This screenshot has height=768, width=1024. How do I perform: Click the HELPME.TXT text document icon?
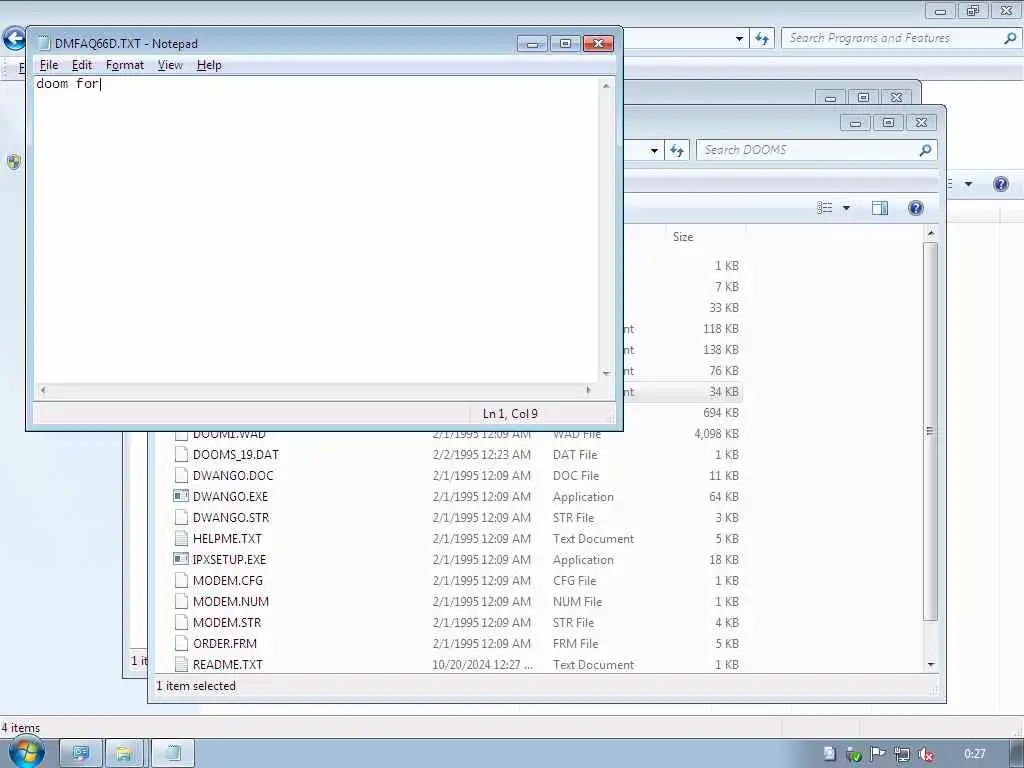tap(182, 538)
